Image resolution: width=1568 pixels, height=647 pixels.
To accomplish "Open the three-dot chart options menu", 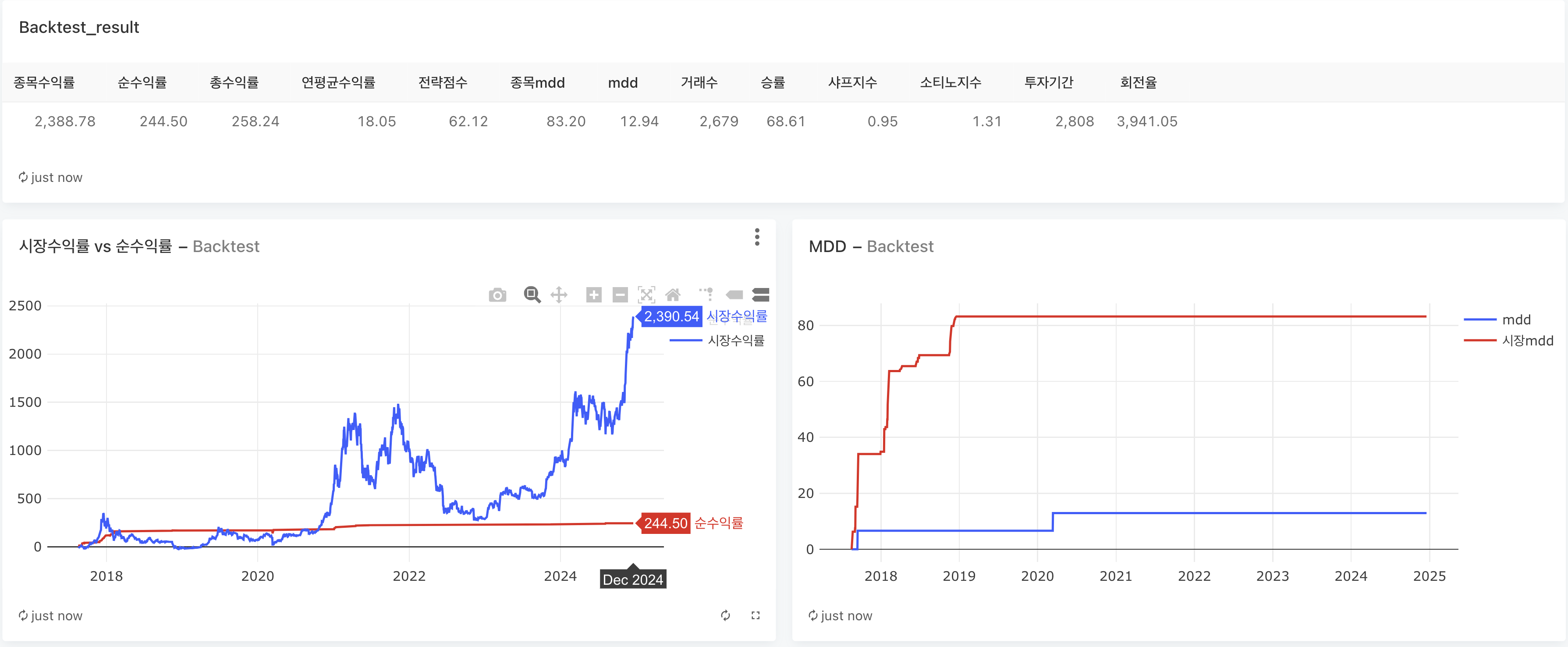I will click(x=756, y=237).
